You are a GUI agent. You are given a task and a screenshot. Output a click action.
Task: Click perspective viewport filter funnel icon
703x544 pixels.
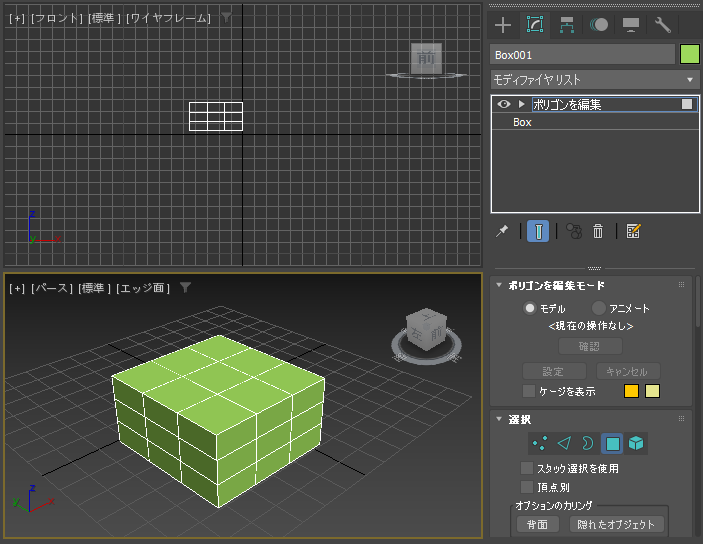coord(185,287)
